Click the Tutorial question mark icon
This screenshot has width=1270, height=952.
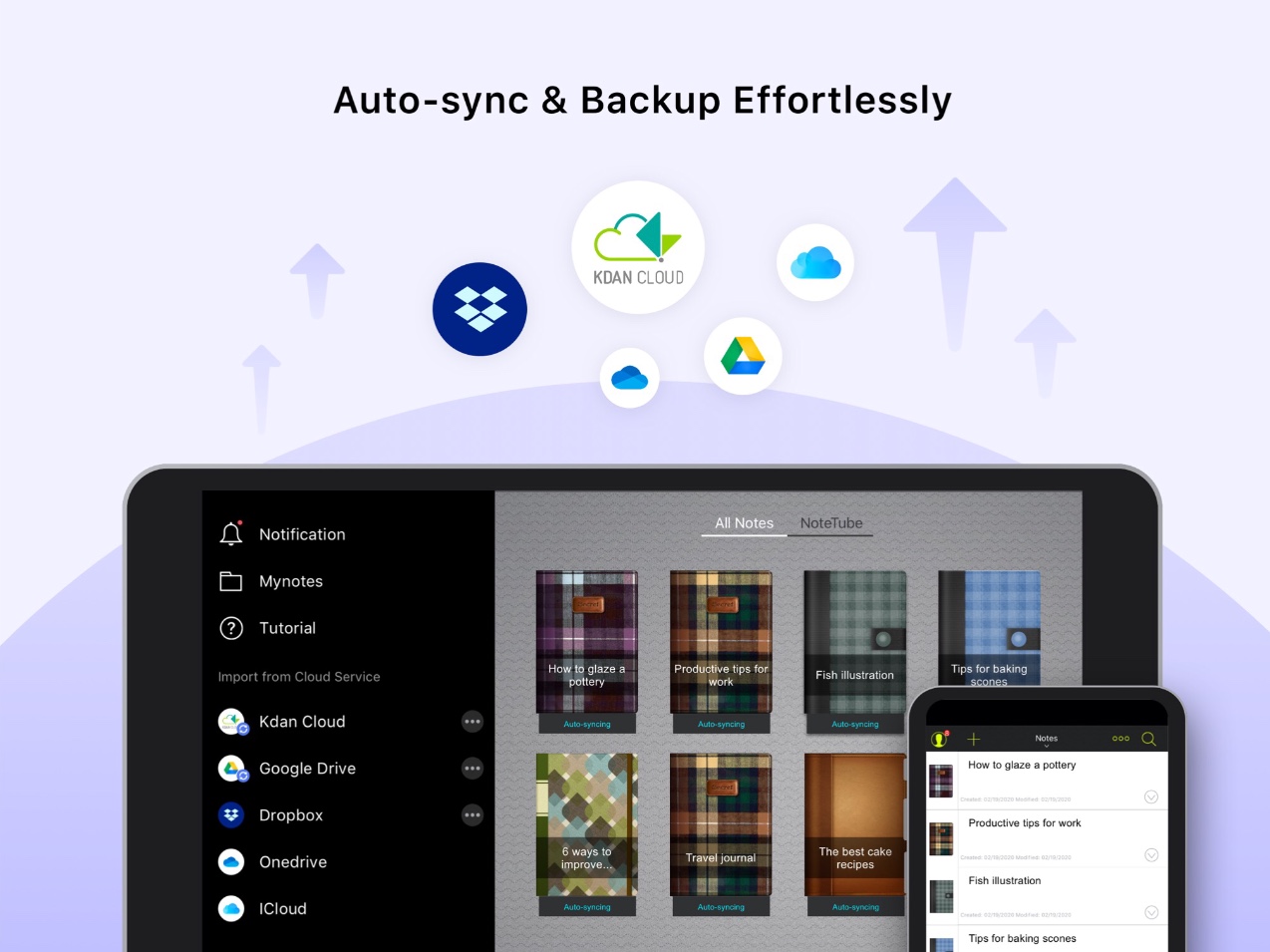[x=231, y=628]
